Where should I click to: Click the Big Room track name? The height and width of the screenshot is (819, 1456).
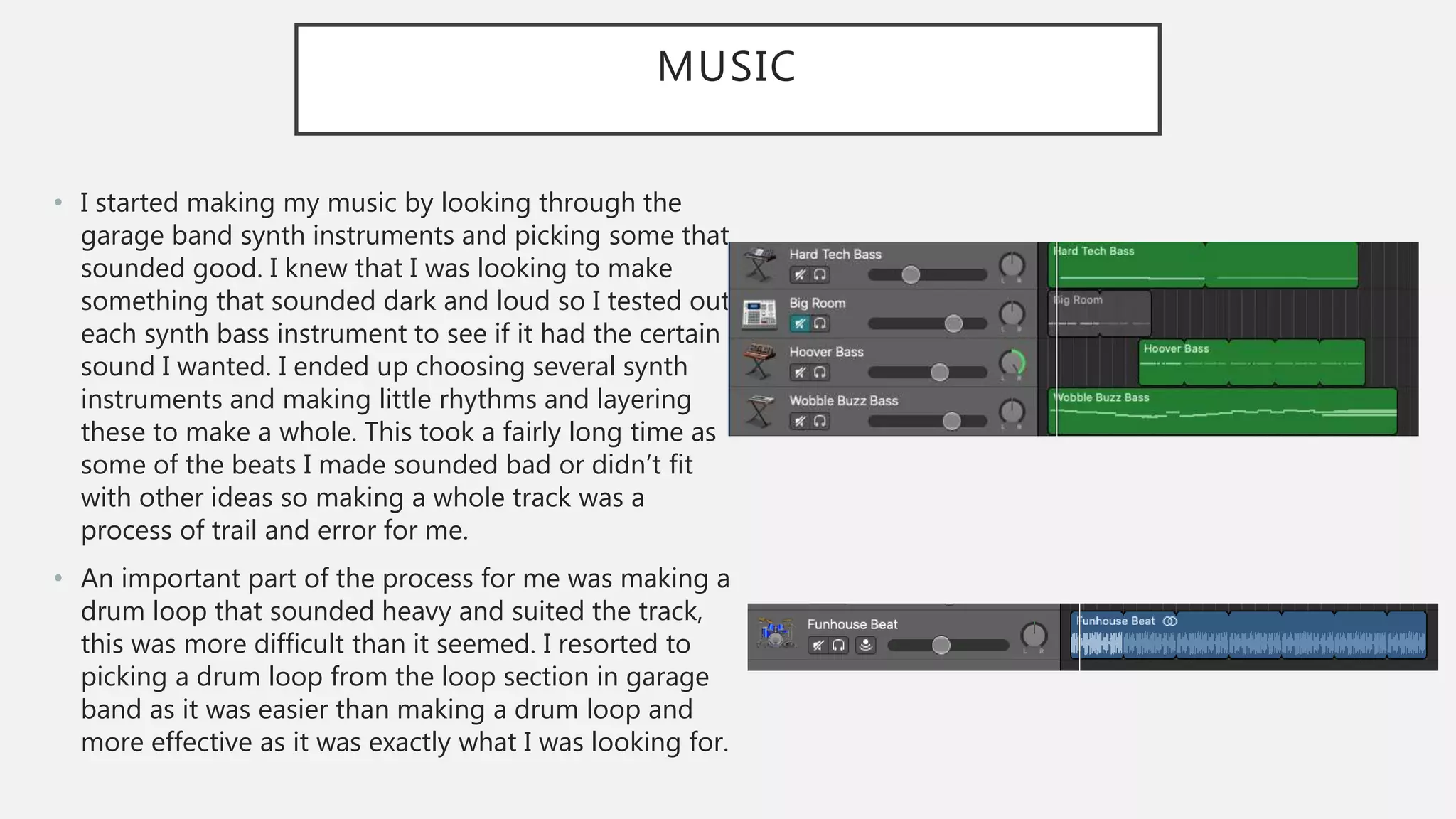click(x=817, y=303)
